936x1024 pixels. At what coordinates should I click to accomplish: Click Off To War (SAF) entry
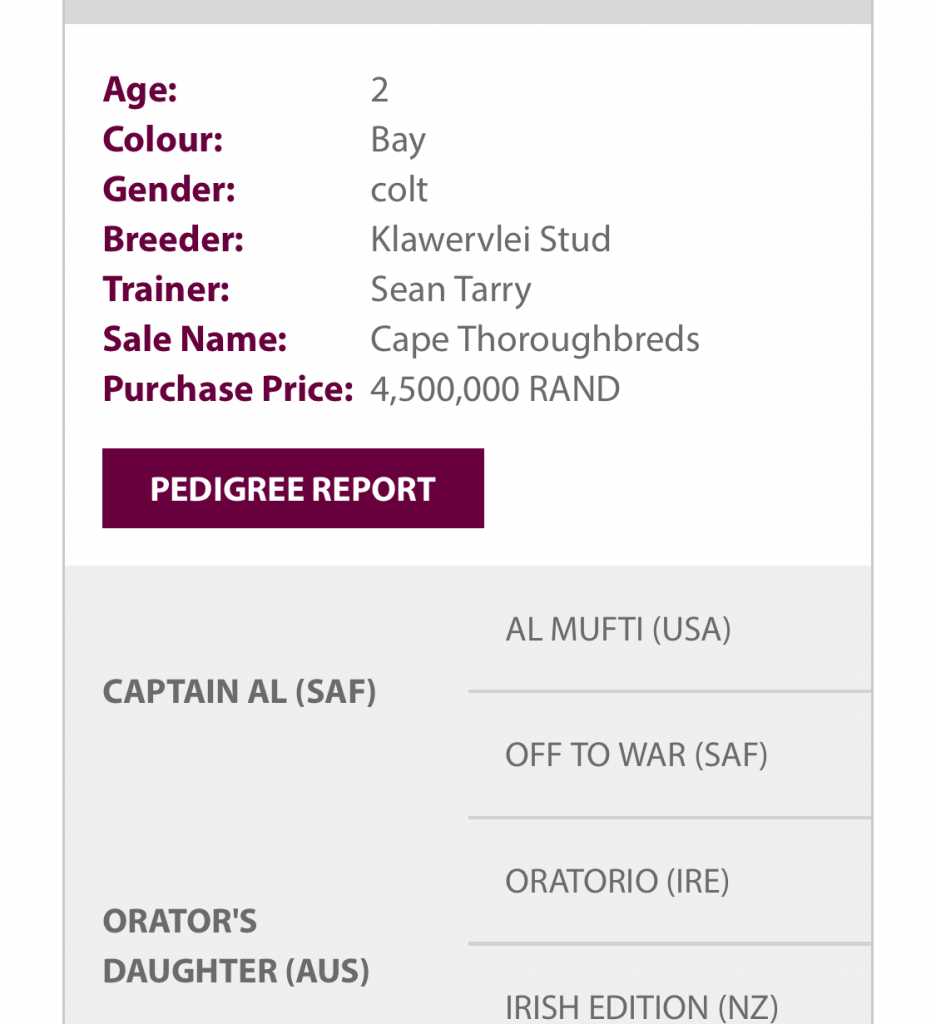pos(636,754)
